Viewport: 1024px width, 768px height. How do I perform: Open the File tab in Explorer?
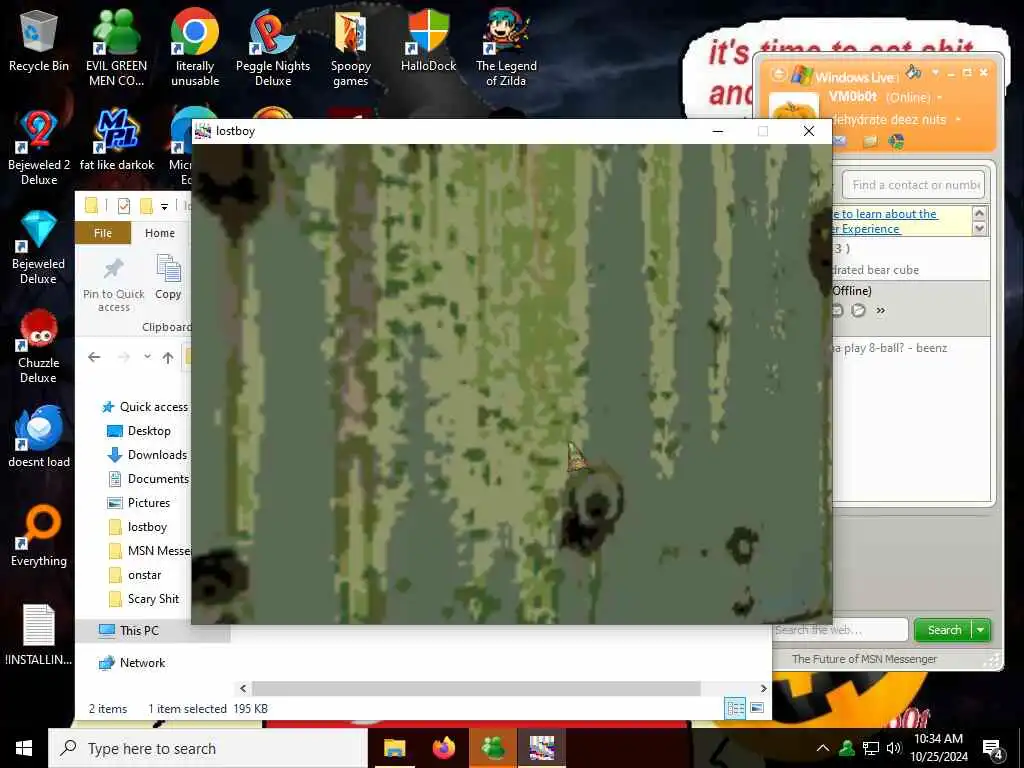(x=103, y=233)
